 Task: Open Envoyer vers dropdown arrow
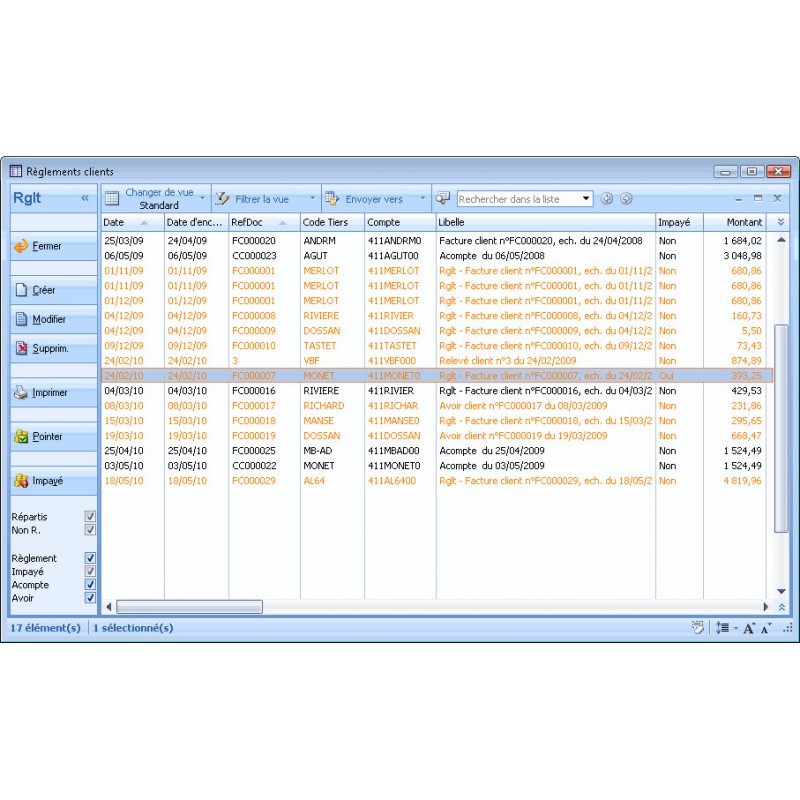coord(422,197)
